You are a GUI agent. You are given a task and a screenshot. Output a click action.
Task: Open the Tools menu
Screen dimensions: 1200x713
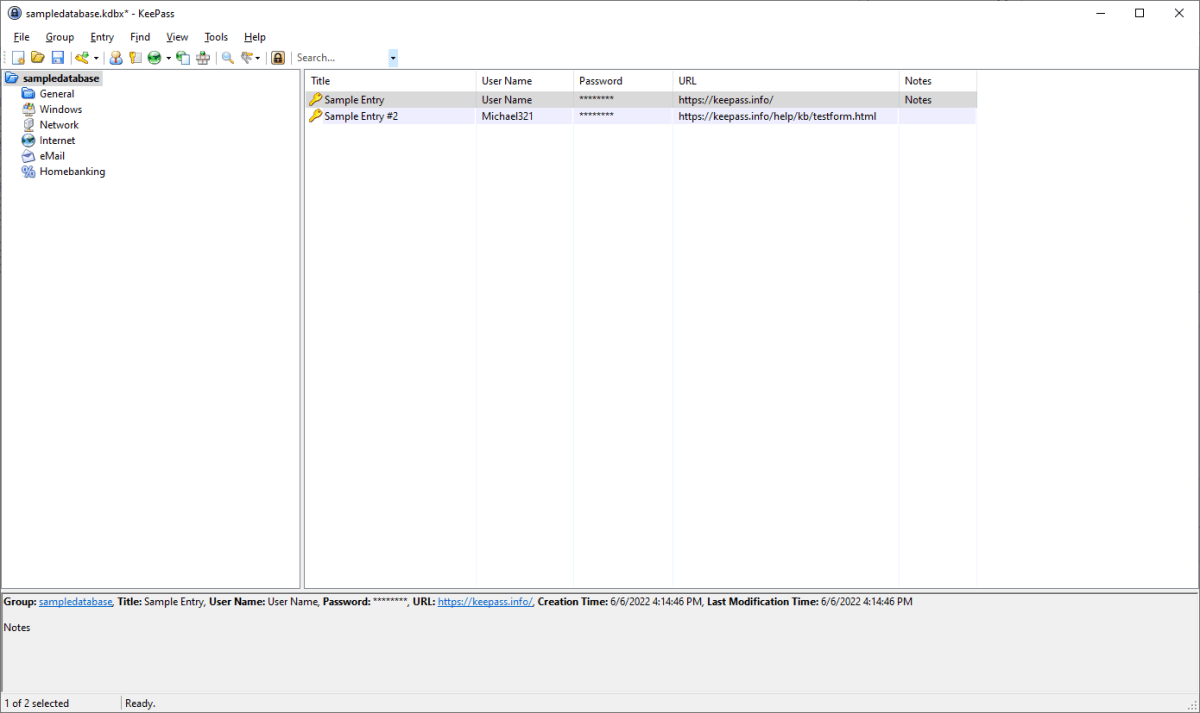pyautogui.click(x=215, y=37)
